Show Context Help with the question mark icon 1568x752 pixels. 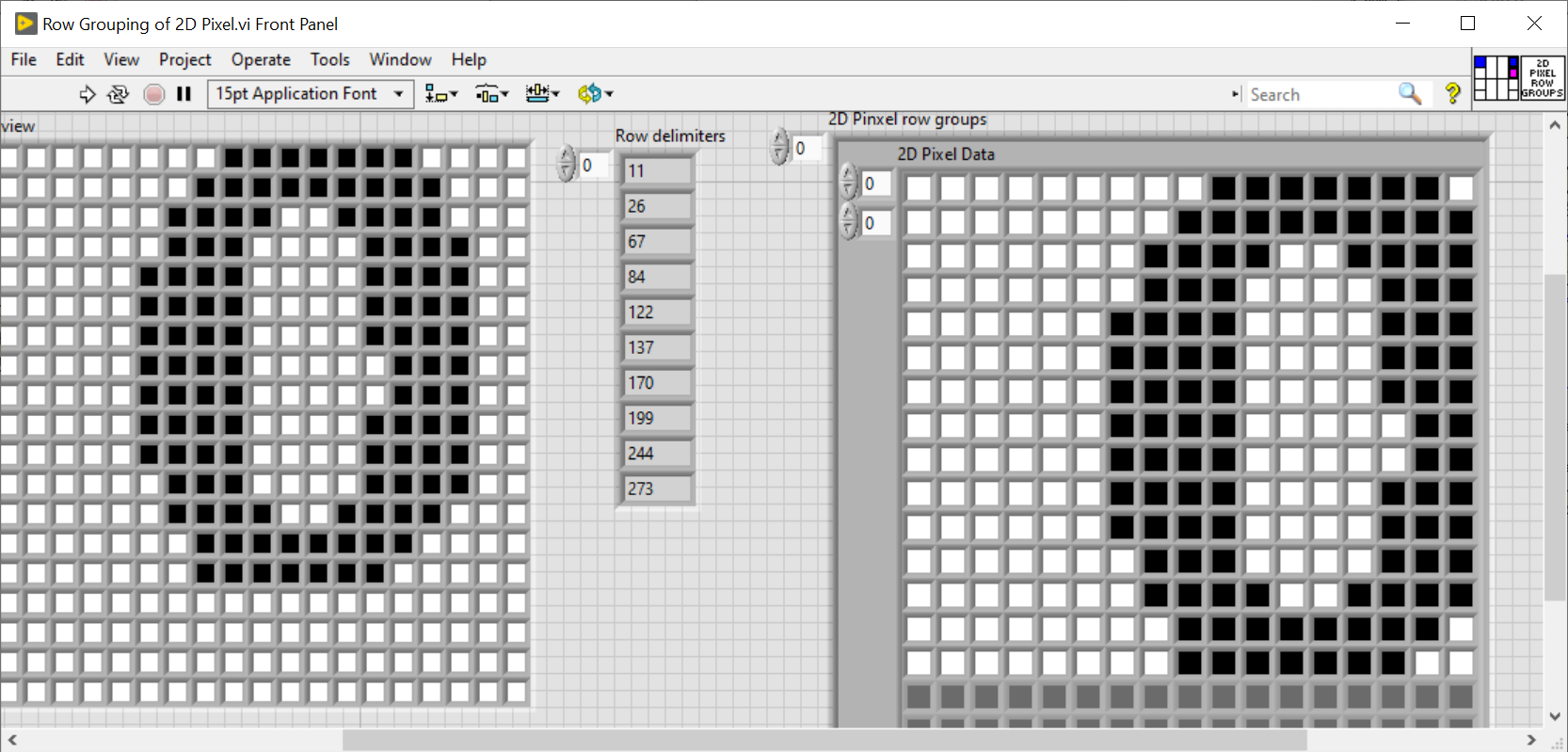(1452, 94)
